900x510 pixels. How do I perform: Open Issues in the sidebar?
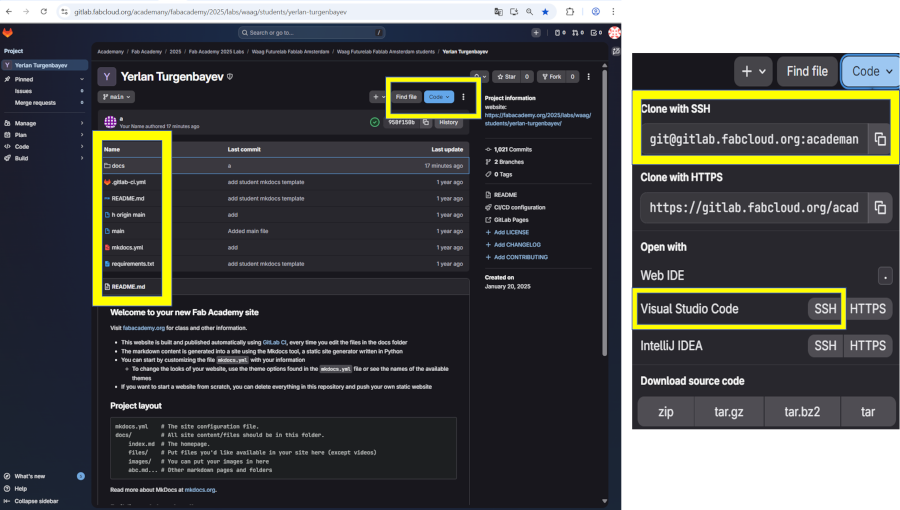pos(44,91)
